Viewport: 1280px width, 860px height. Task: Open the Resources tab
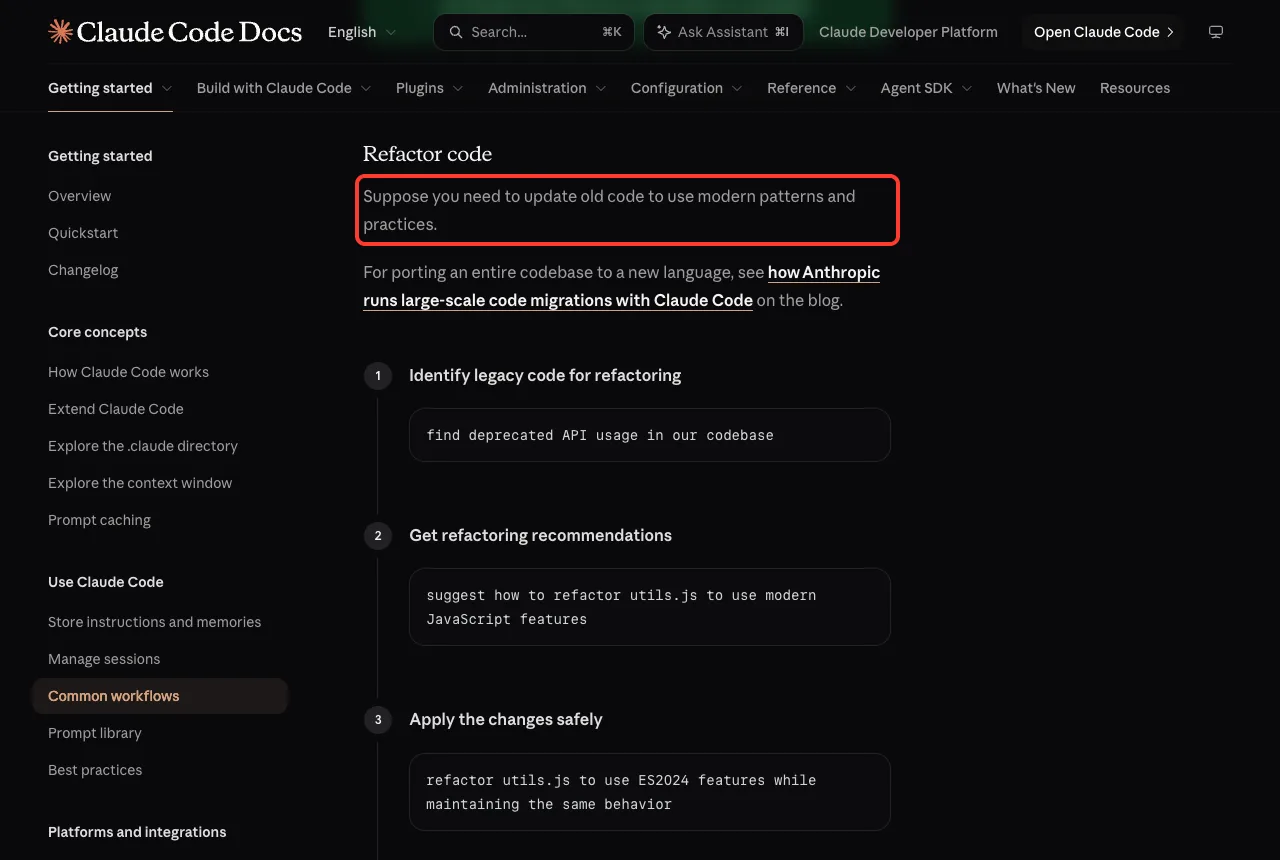click(1135, 88)
